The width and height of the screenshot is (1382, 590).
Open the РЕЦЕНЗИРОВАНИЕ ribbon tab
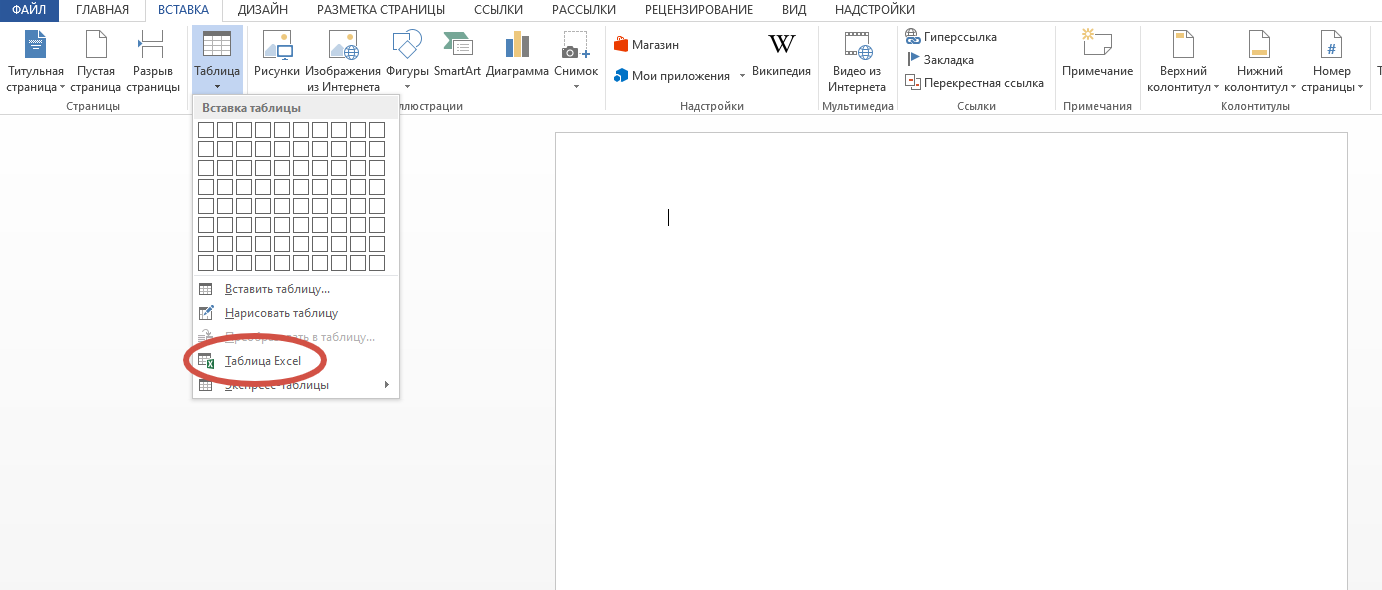699,10
